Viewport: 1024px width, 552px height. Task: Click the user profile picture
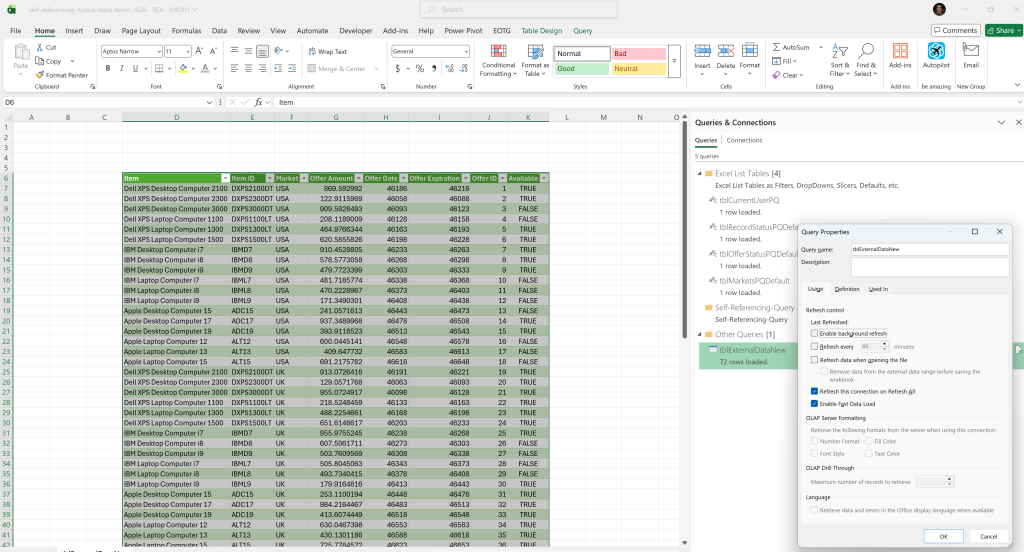(939, 9)
